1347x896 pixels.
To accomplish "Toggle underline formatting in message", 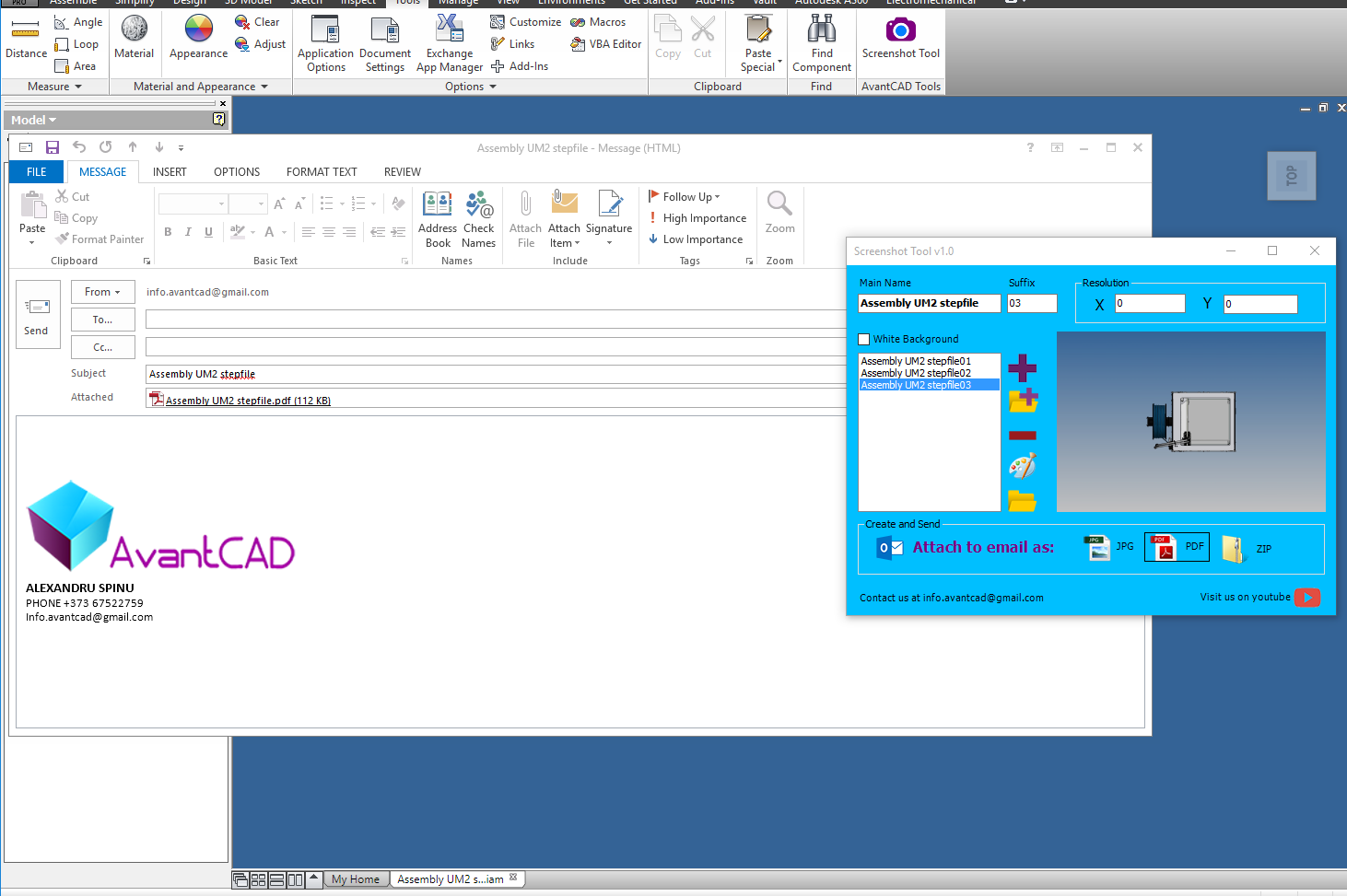I will click(x=209, y=232).
